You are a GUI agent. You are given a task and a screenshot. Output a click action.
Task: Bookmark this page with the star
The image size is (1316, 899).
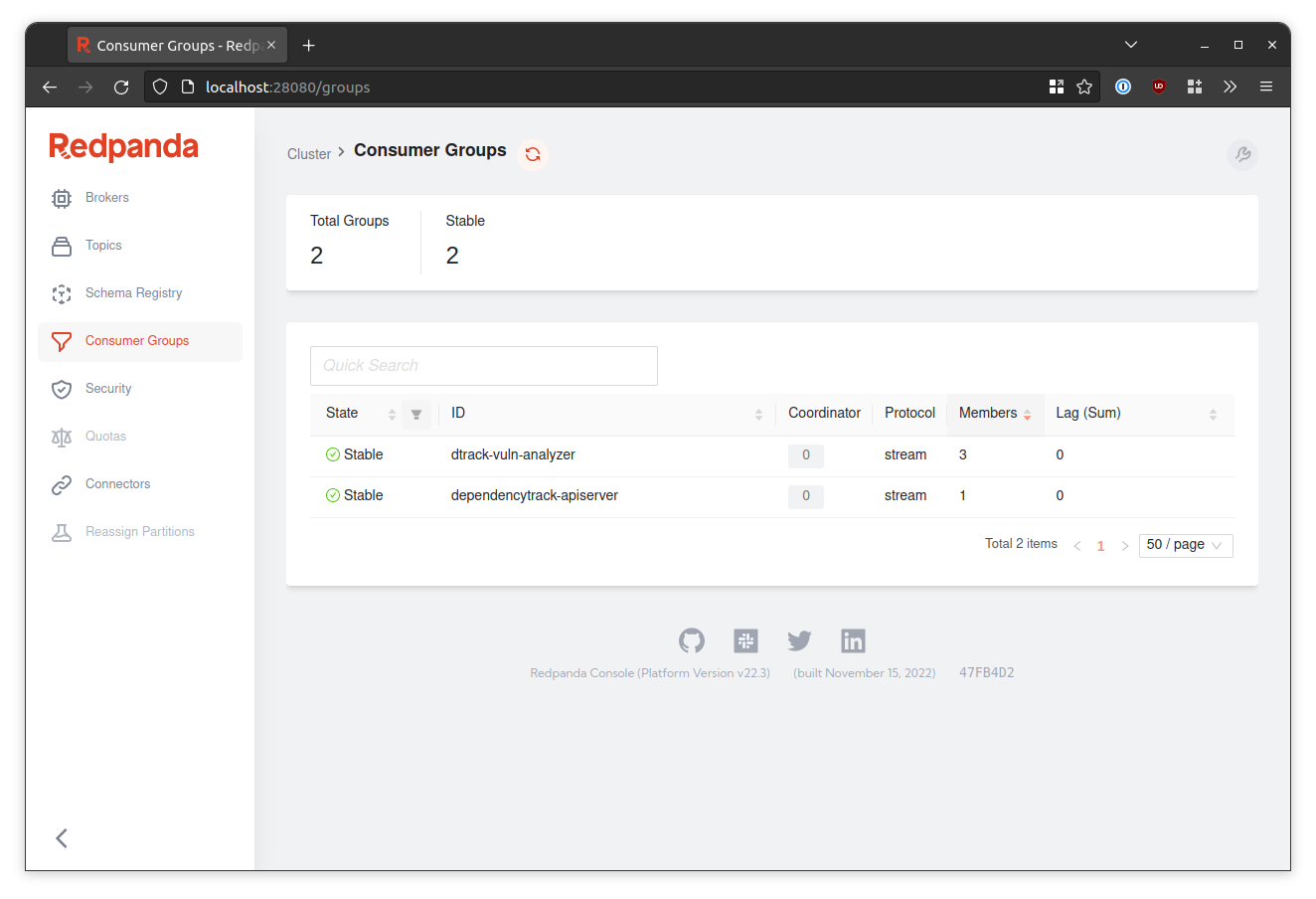[x=1084, y=88]
